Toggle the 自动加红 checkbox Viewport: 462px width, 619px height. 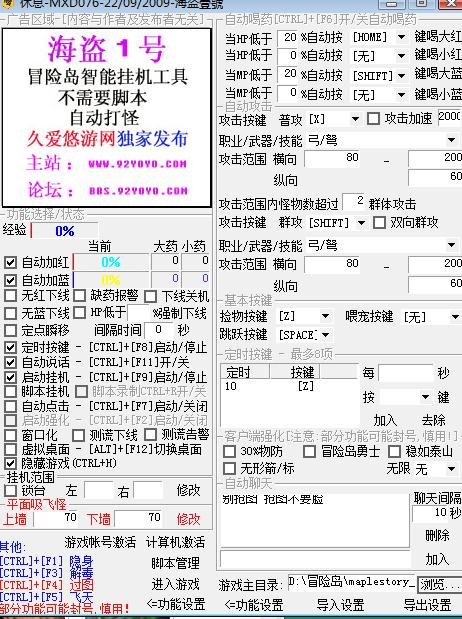(10, 263)
